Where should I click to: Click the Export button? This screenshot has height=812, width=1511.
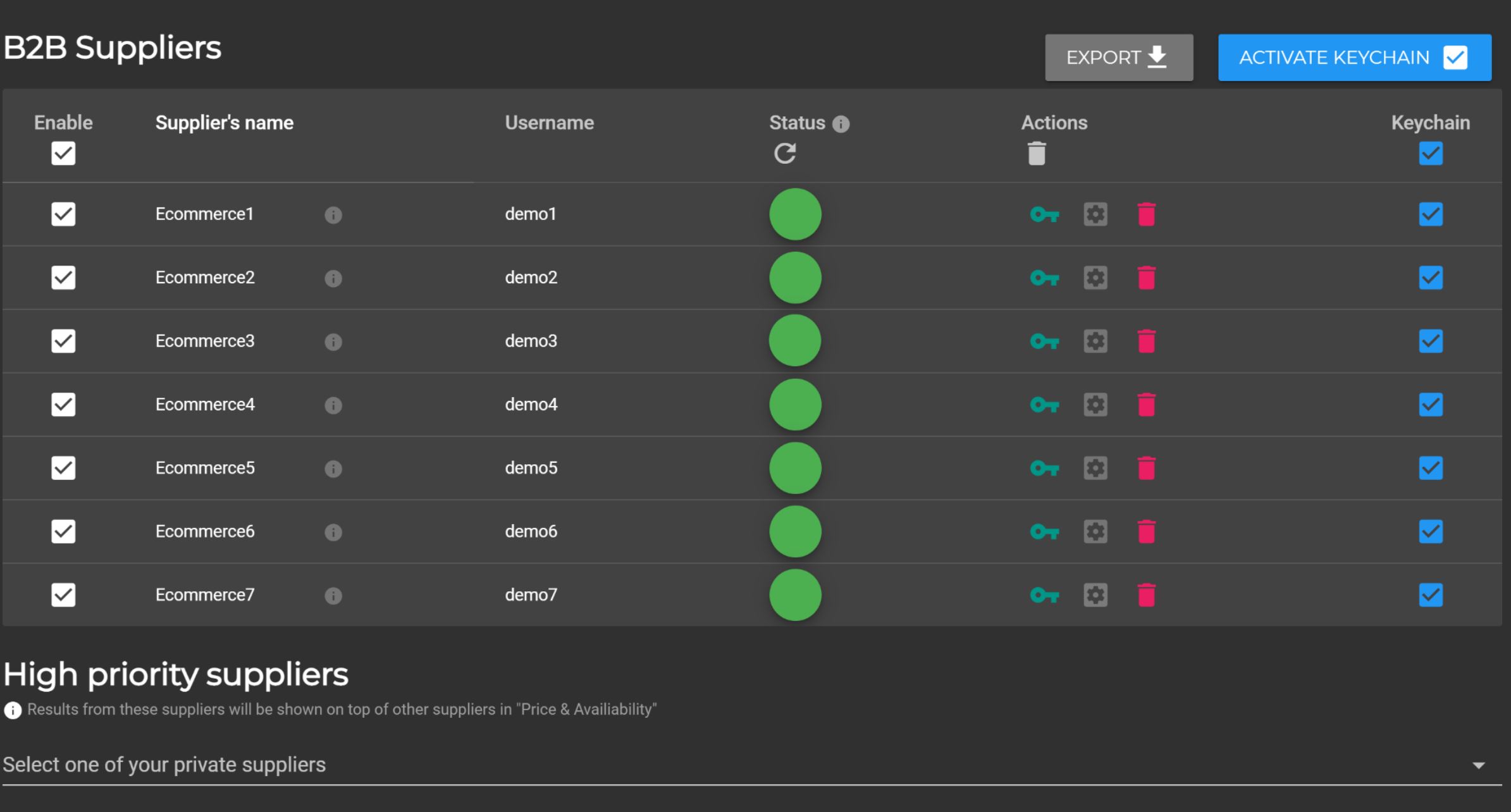click(x=1119, y=58)
